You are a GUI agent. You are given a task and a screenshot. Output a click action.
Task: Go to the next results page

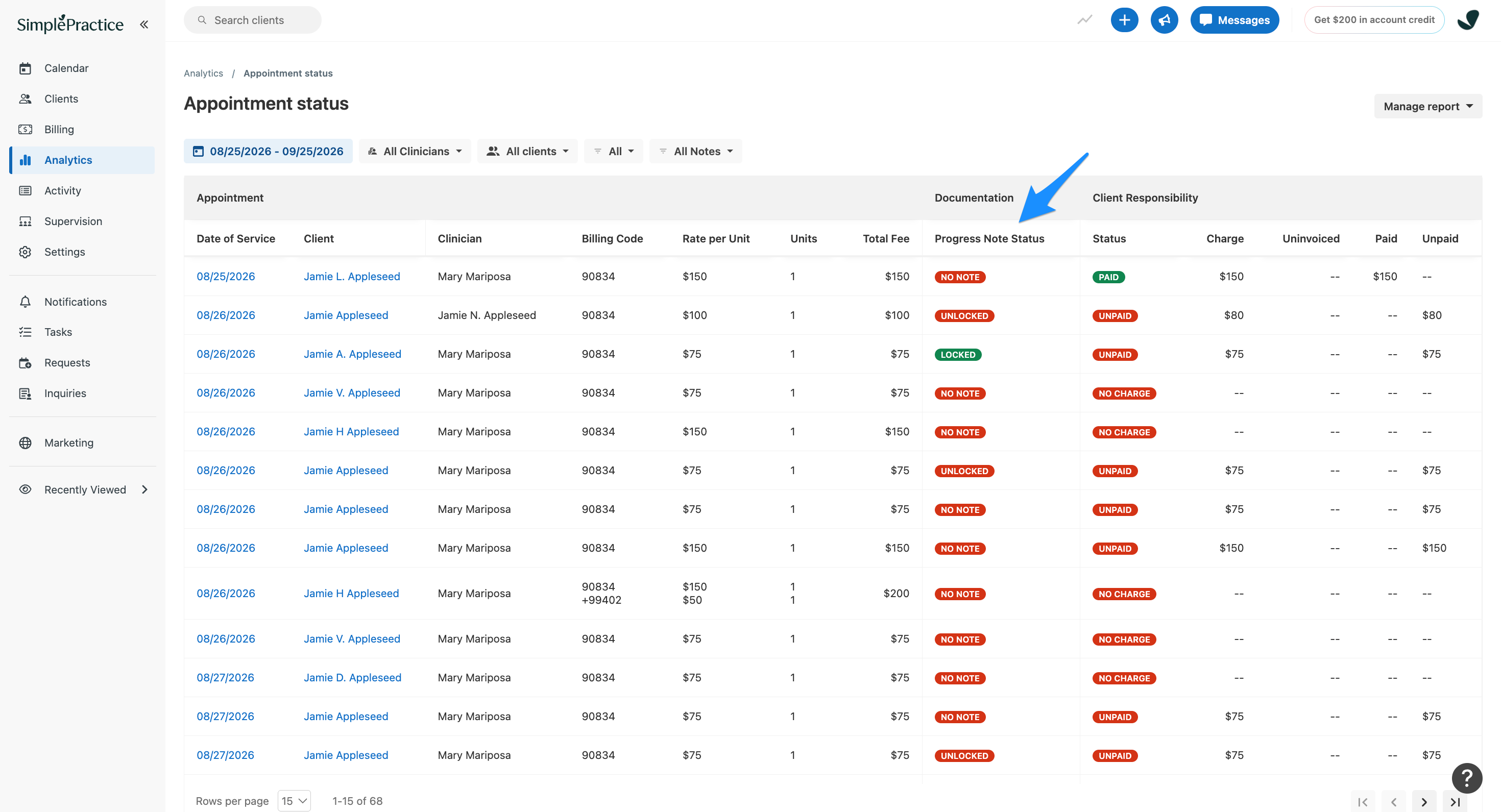click(1424, 801)
